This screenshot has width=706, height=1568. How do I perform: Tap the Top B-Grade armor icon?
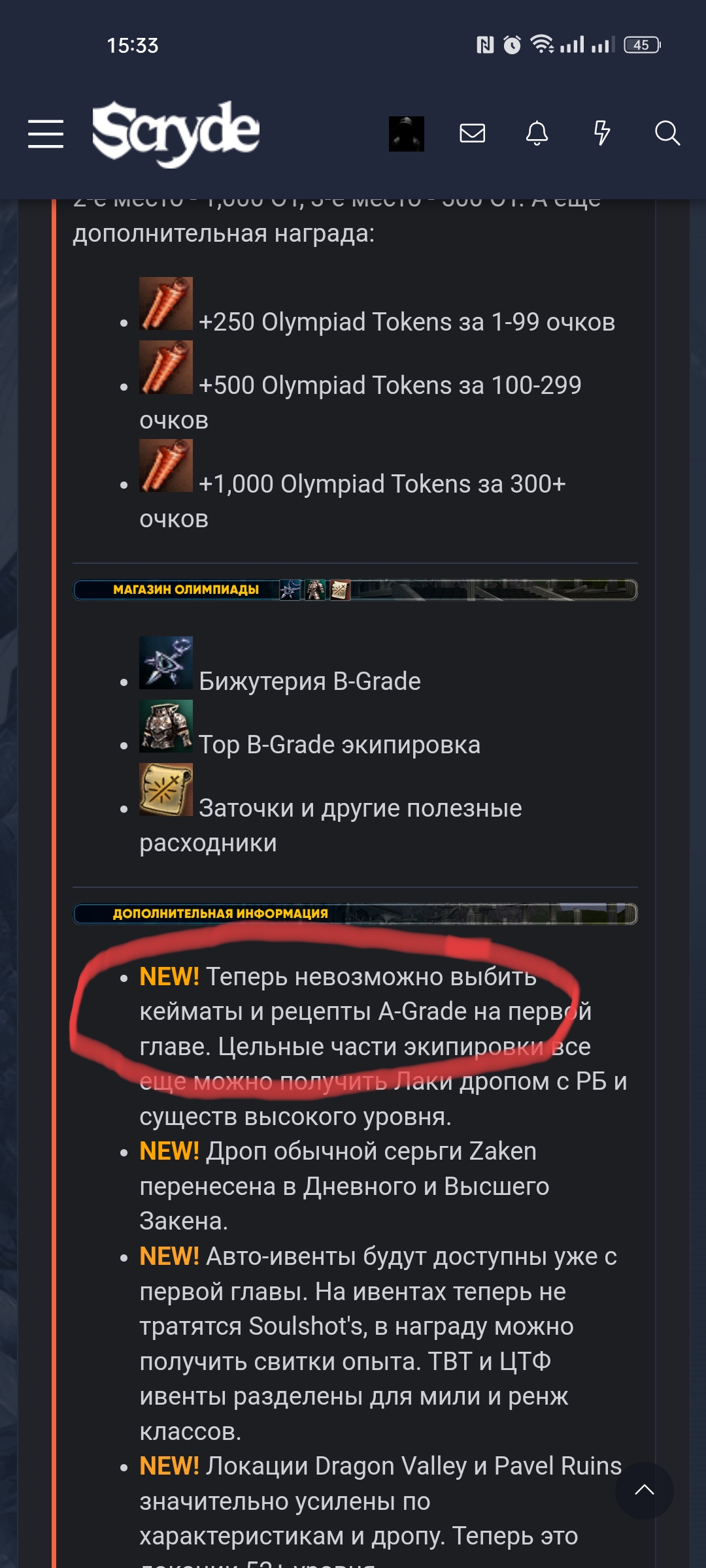tap(166, 727)
